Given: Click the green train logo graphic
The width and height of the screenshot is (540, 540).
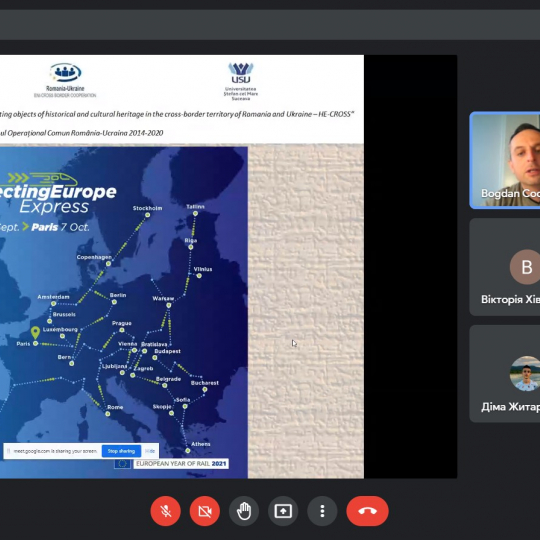Looking at the screenshot, I should point(42,179).
